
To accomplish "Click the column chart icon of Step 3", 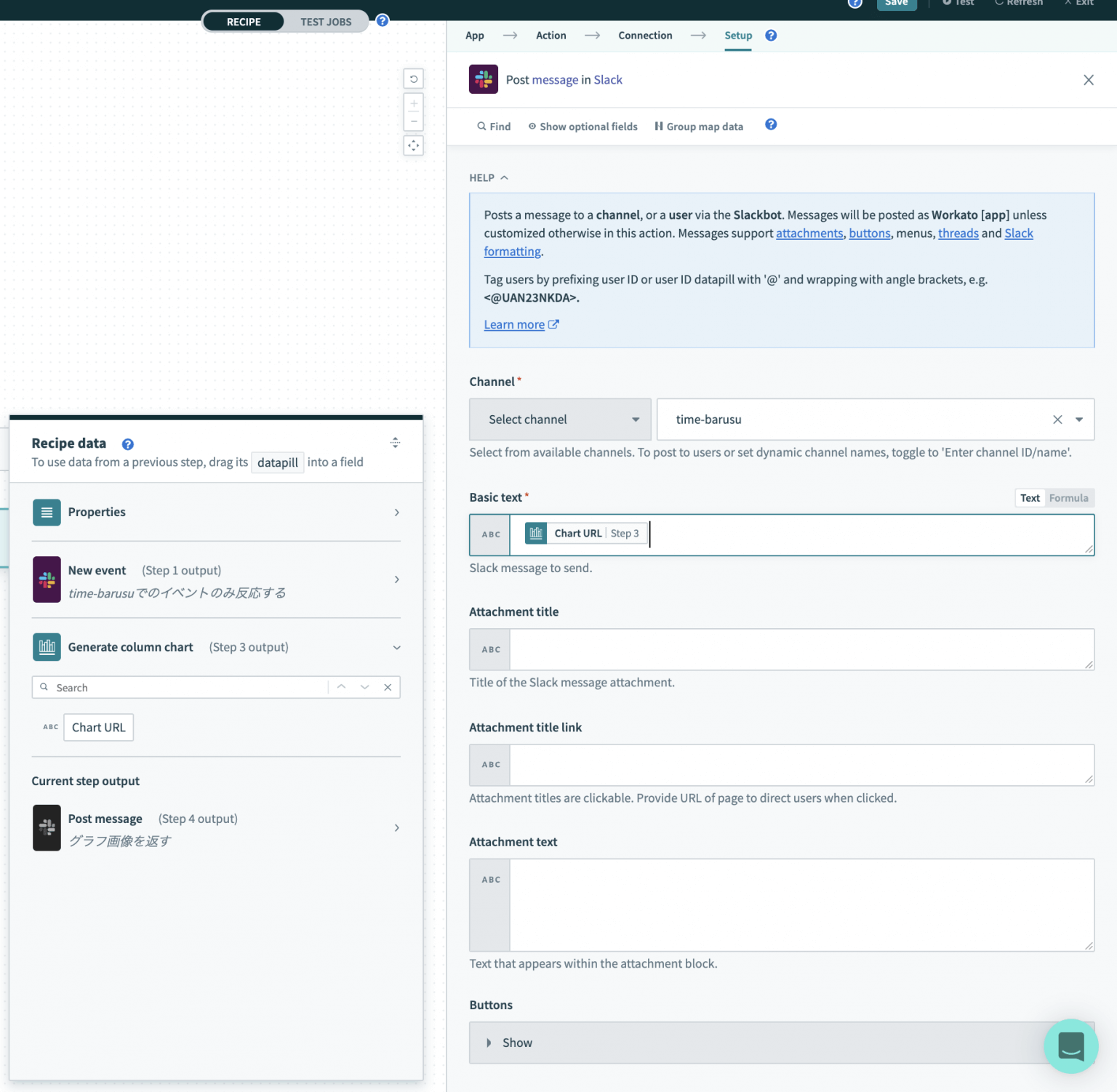I will click(x=47, y=647).
